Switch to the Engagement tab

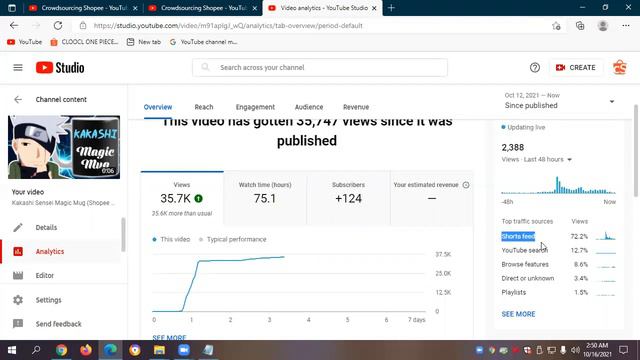coord(255,107)
